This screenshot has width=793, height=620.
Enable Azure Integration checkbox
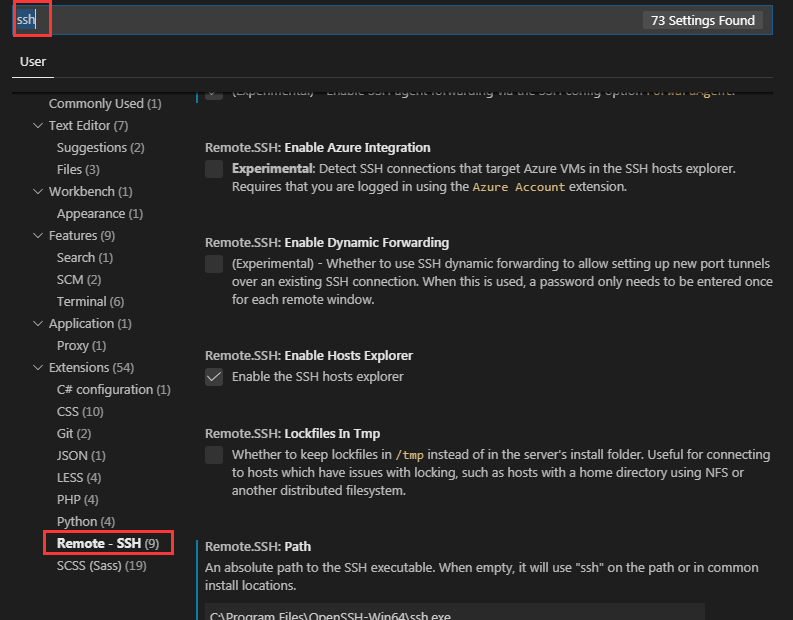pyautogui.click(x=214, y=169)
